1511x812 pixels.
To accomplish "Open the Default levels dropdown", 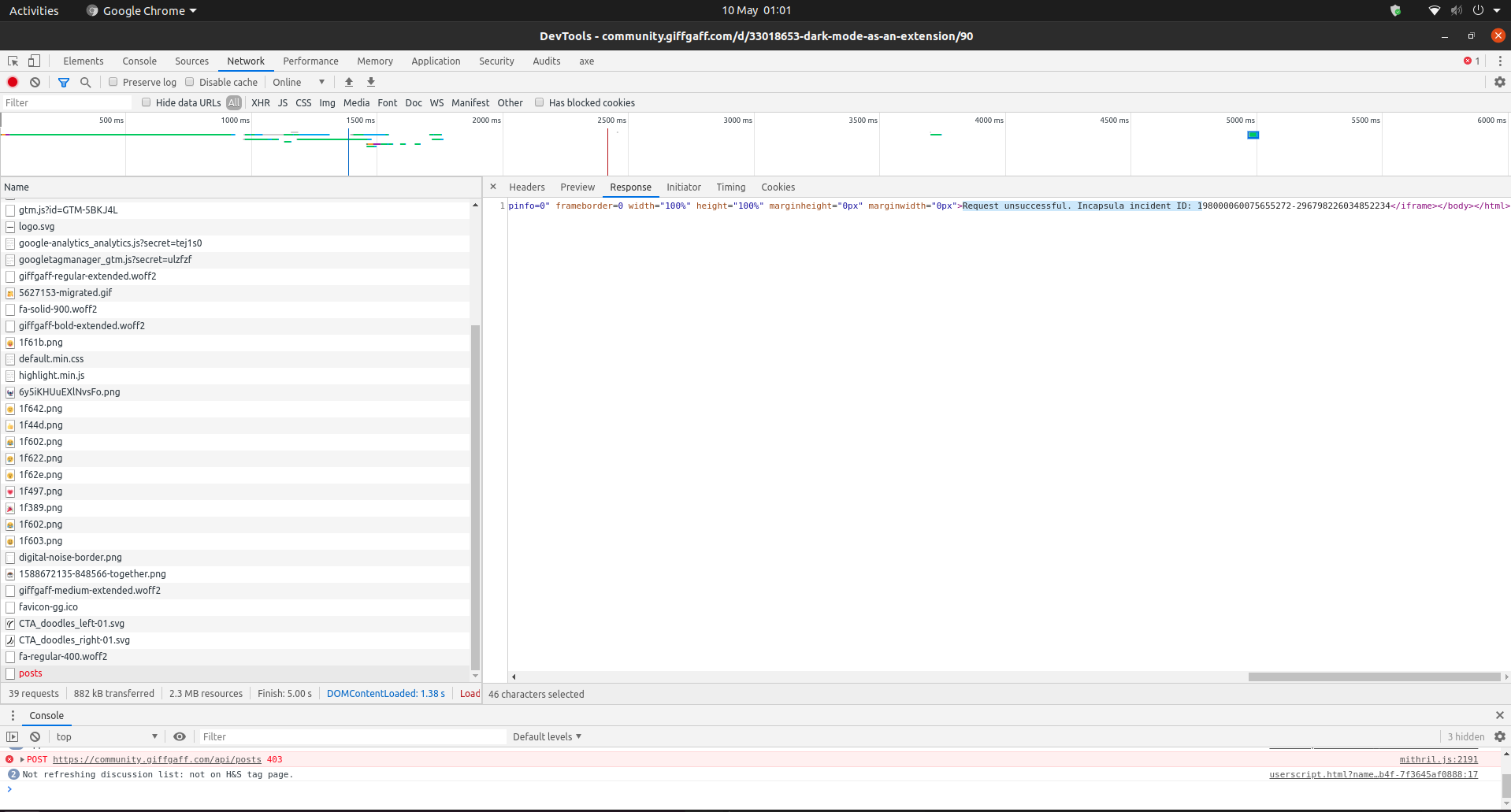I will [547, 736].
